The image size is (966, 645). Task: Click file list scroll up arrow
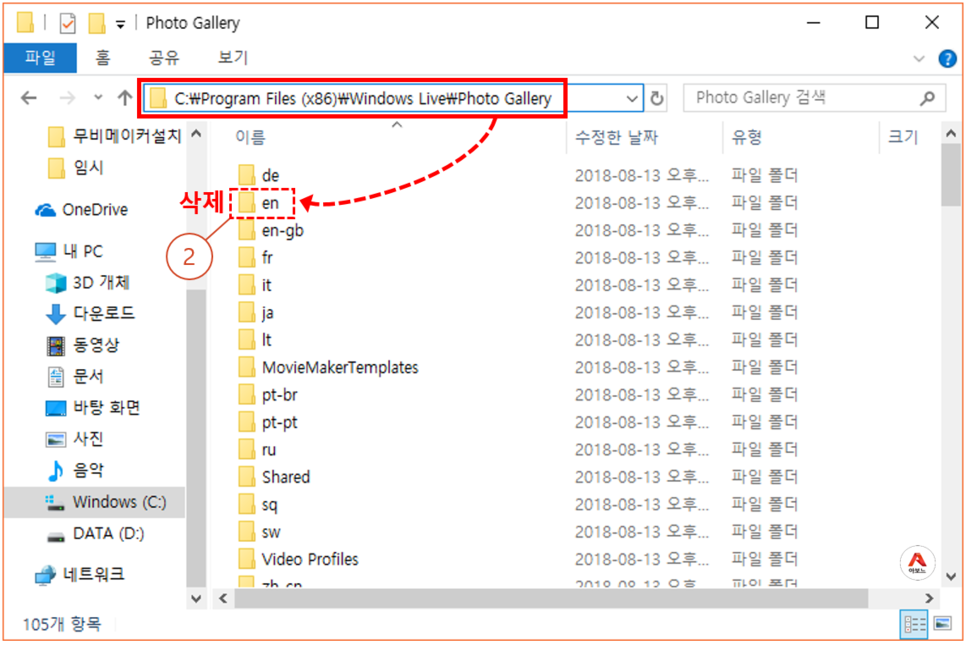951,134
